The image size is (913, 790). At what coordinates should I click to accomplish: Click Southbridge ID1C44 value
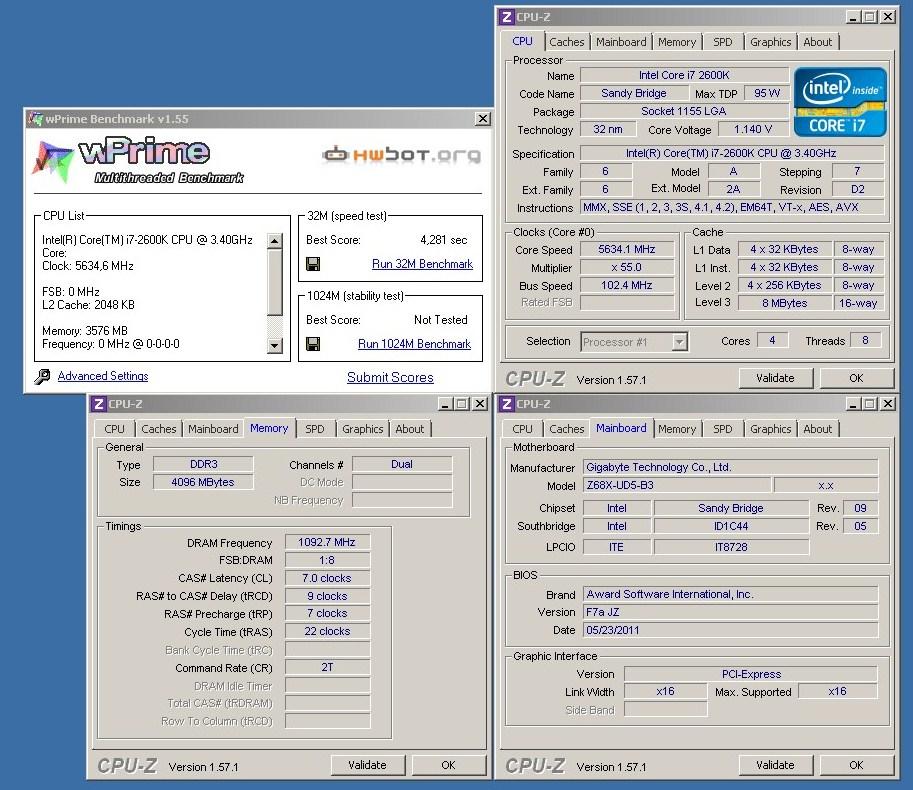[x=731, y=526]
